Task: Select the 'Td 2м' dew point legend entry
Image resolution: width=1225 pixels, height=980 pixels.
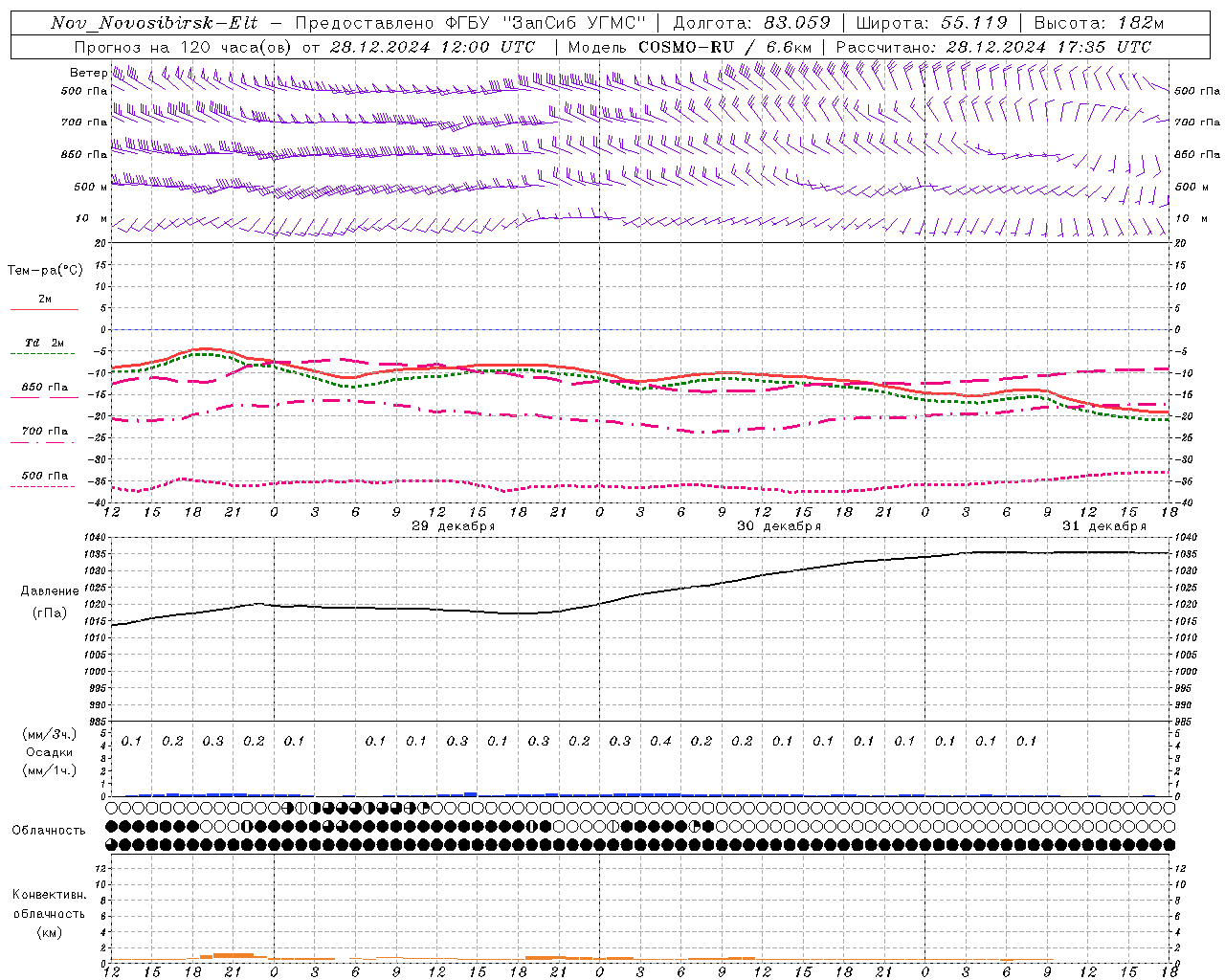Action: click(45, 343)
